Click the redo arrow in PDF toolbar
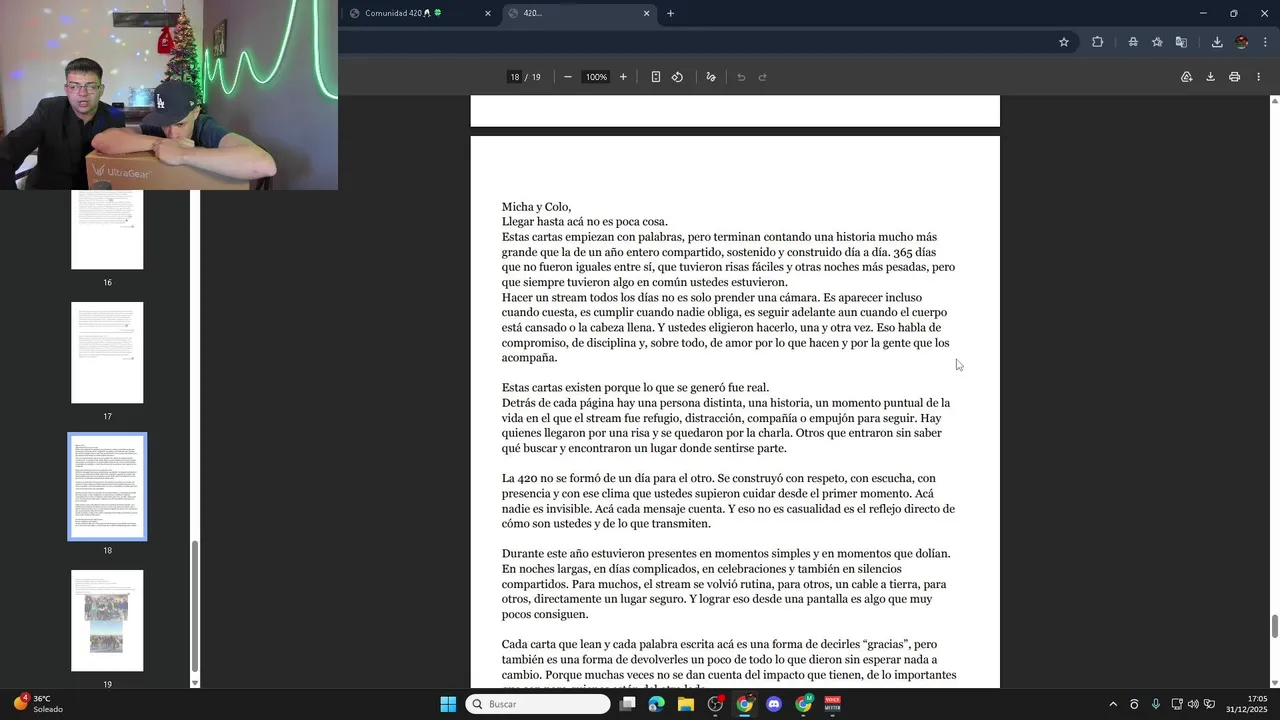Screen dimensions: 1280x720 tap(762, 77)
